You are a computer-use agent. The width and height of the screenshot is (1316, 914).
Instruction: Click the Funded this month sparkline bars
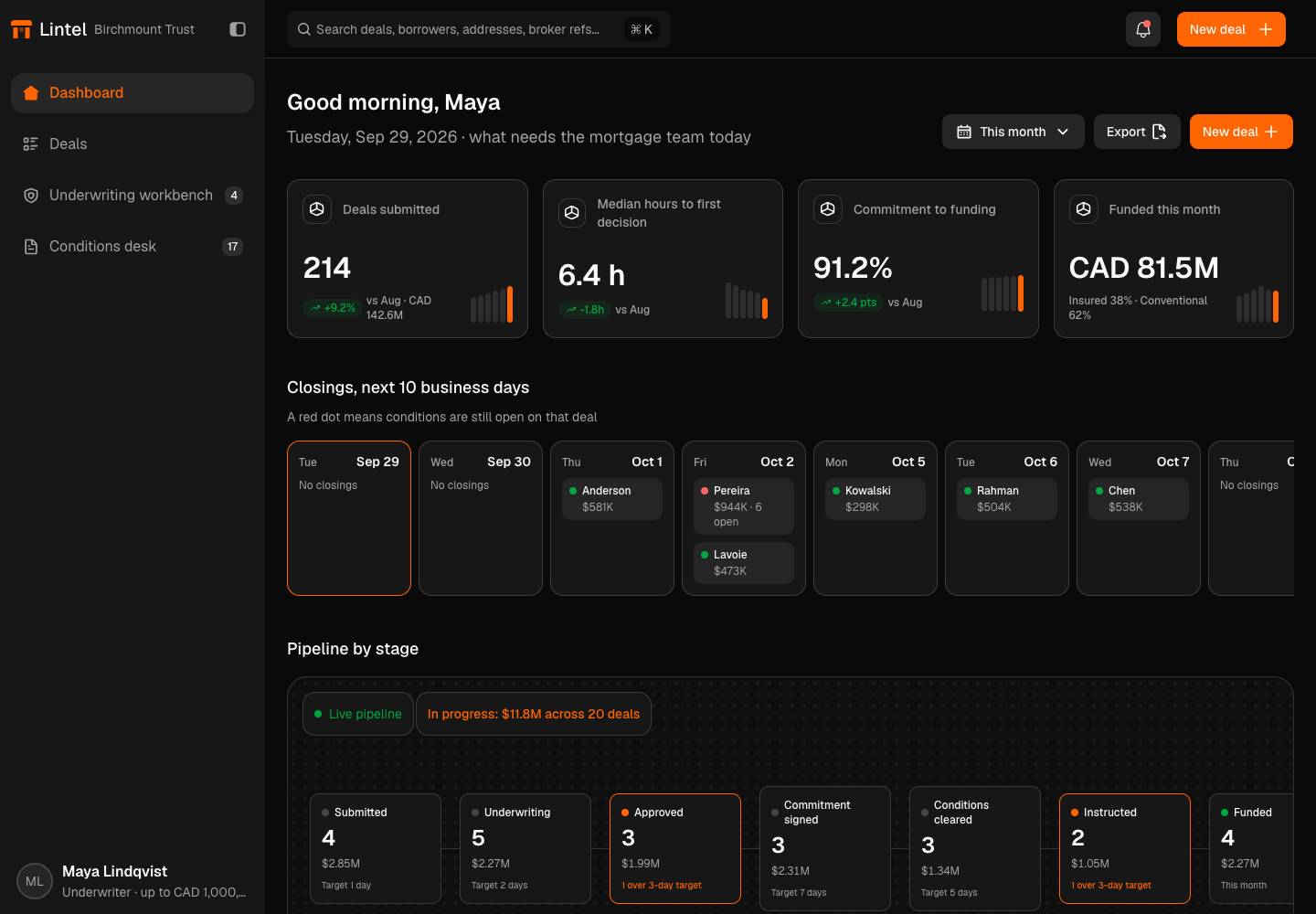[1258, 304]
